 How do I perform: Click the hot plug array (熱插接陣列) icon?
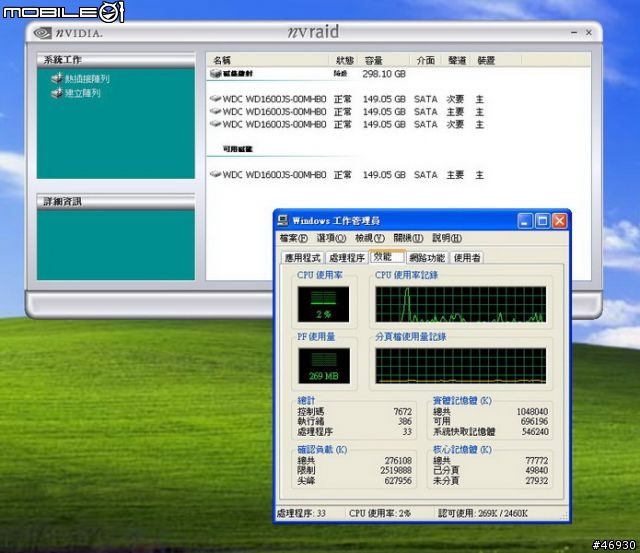pos(57,78)
